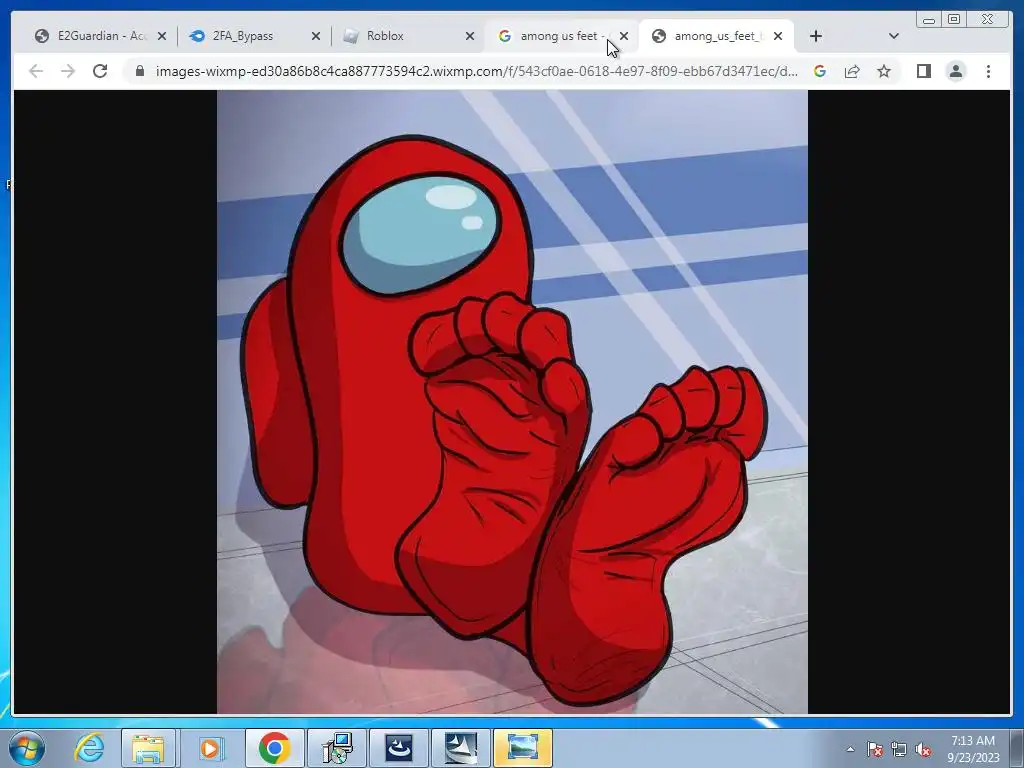Image resolution: width=1024 pixels, height=768 pixels.
Task: Close the 2FA_Bypass tab
Action: click(316, 37)
